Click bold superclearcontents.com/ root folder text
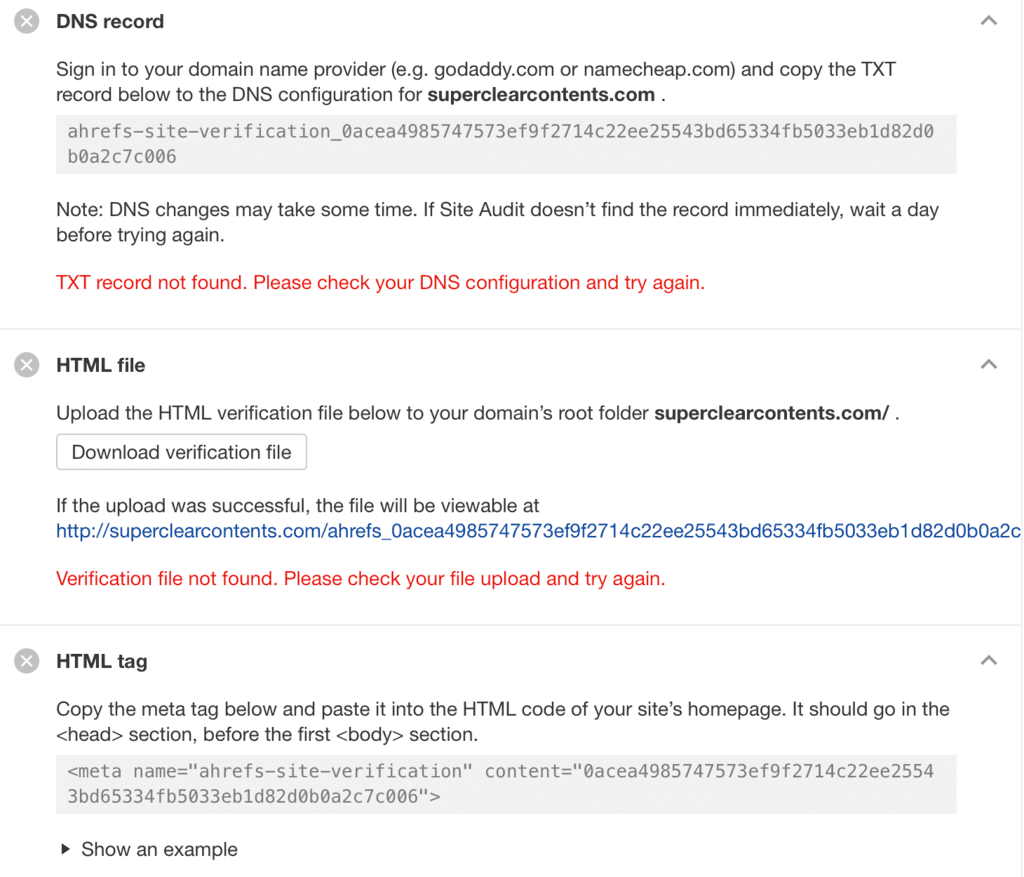Viewport: 1024px width, 877px height. coord(771,414)
